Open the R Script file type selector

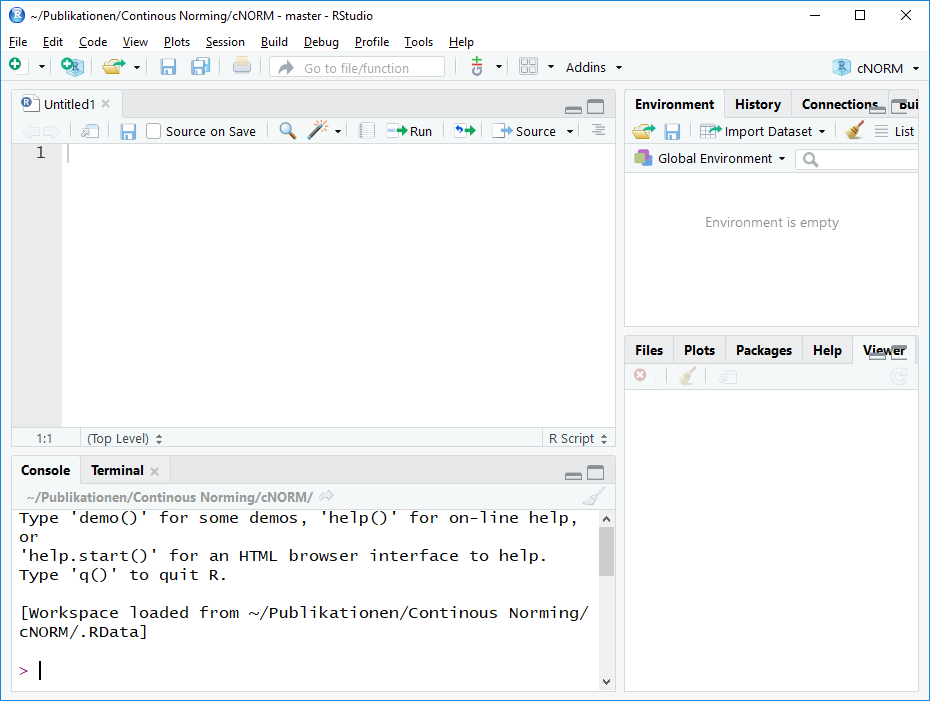(x=577, y=438)
